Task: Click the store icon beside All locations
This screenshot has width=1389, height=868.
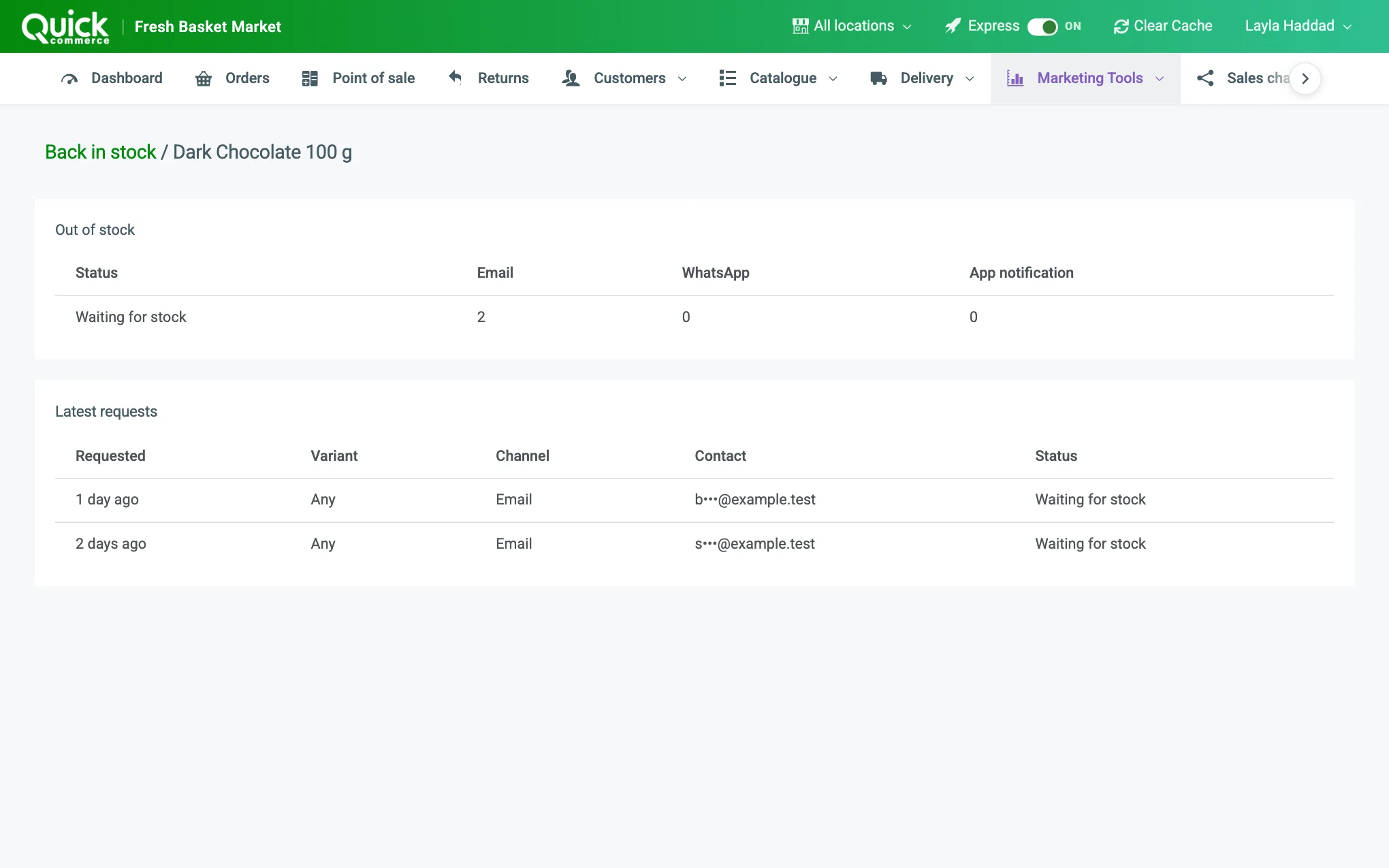Action: [x=800, y=27]
